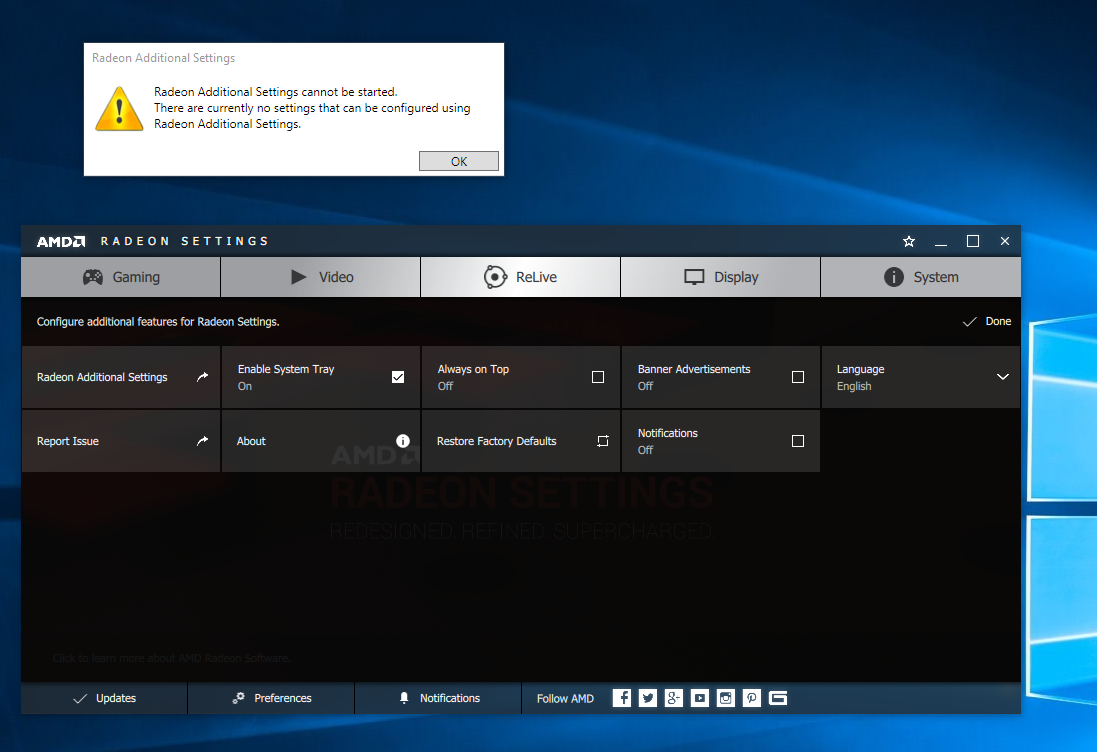The image size is (1097, 752).
Task: Click the info icon on About tile
Action: click(403, 441)
